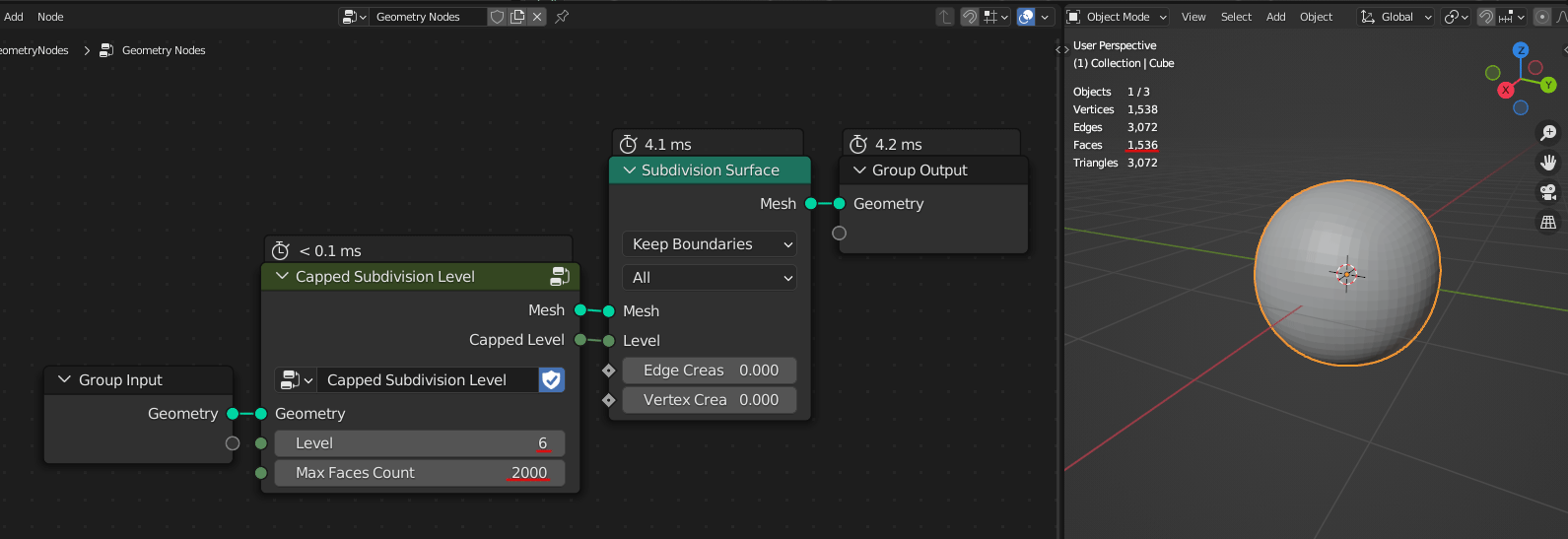
Task: Switch perspective/orthographic grid icon
Action: 1548,223
